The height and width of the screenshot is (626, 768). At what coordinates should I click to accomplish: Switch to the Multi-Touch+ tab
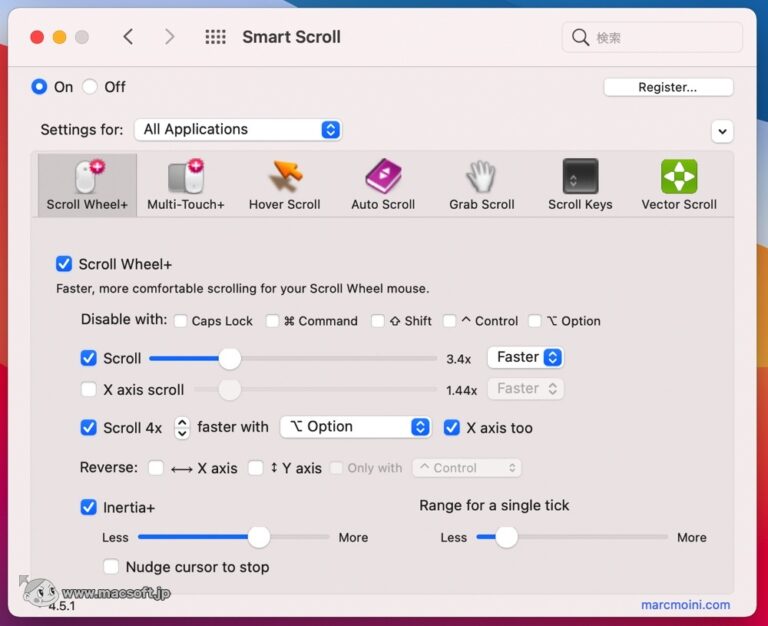[186, 185]
